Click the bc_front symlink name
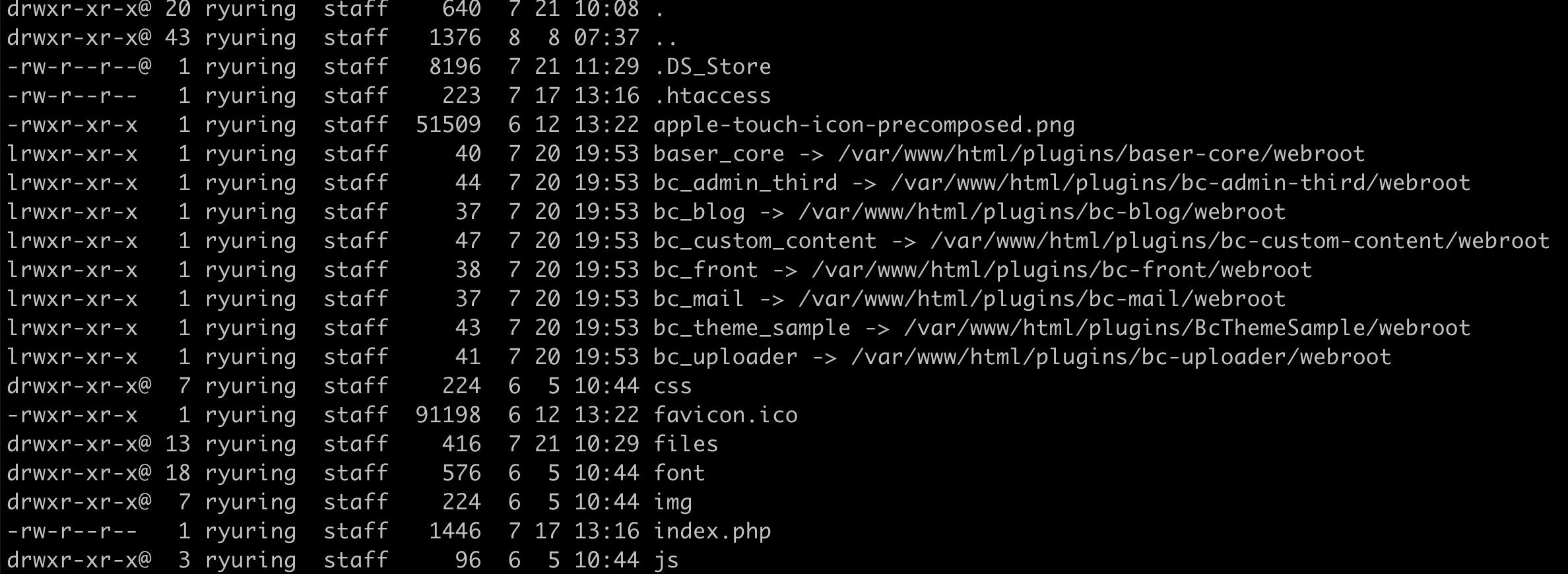The width and height of the screenshot is (1568, 574). coord(705,270)
